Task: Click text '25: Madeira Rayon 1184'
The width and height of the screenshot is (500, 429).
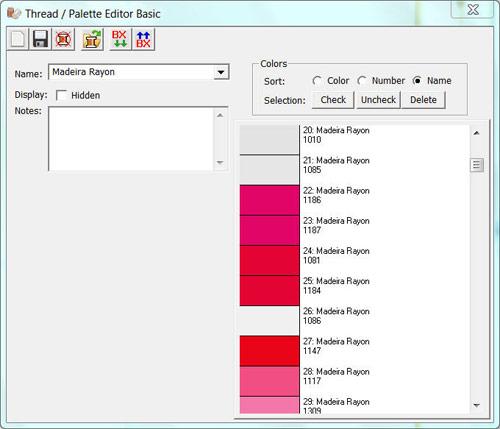Action: click(336, 286)
